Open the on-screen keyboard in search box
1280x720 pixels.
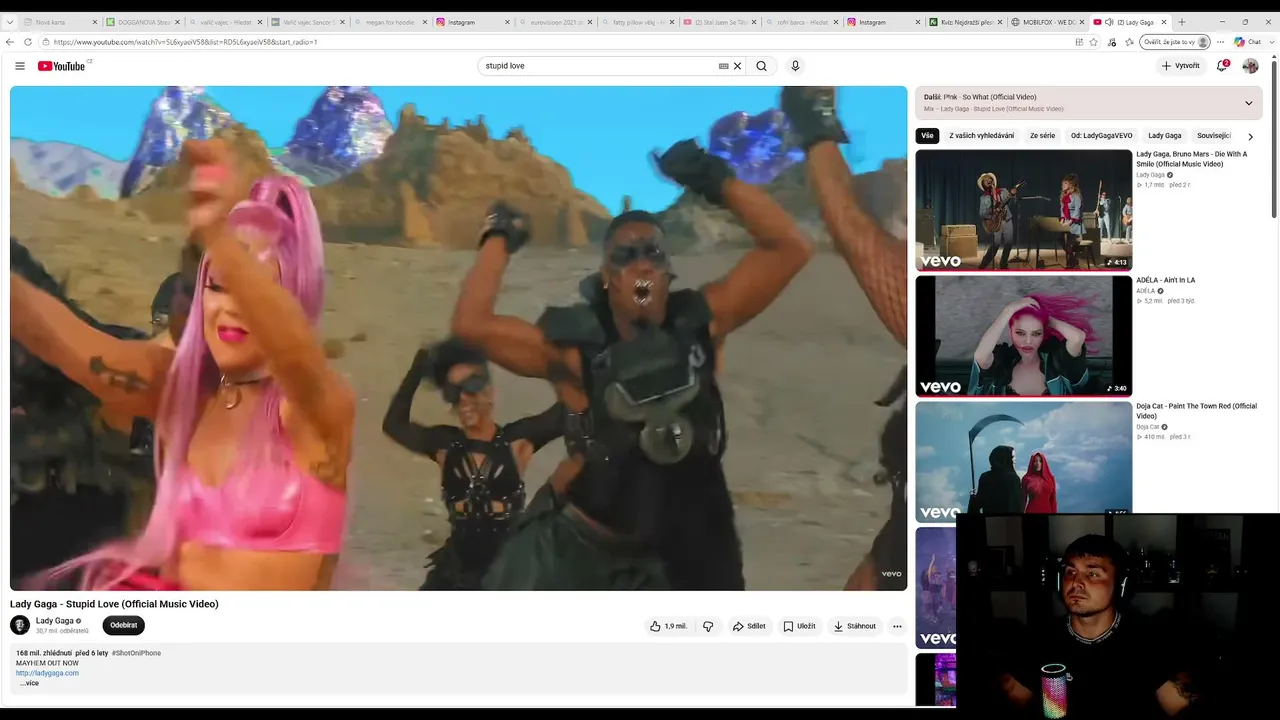pos(723,66)
